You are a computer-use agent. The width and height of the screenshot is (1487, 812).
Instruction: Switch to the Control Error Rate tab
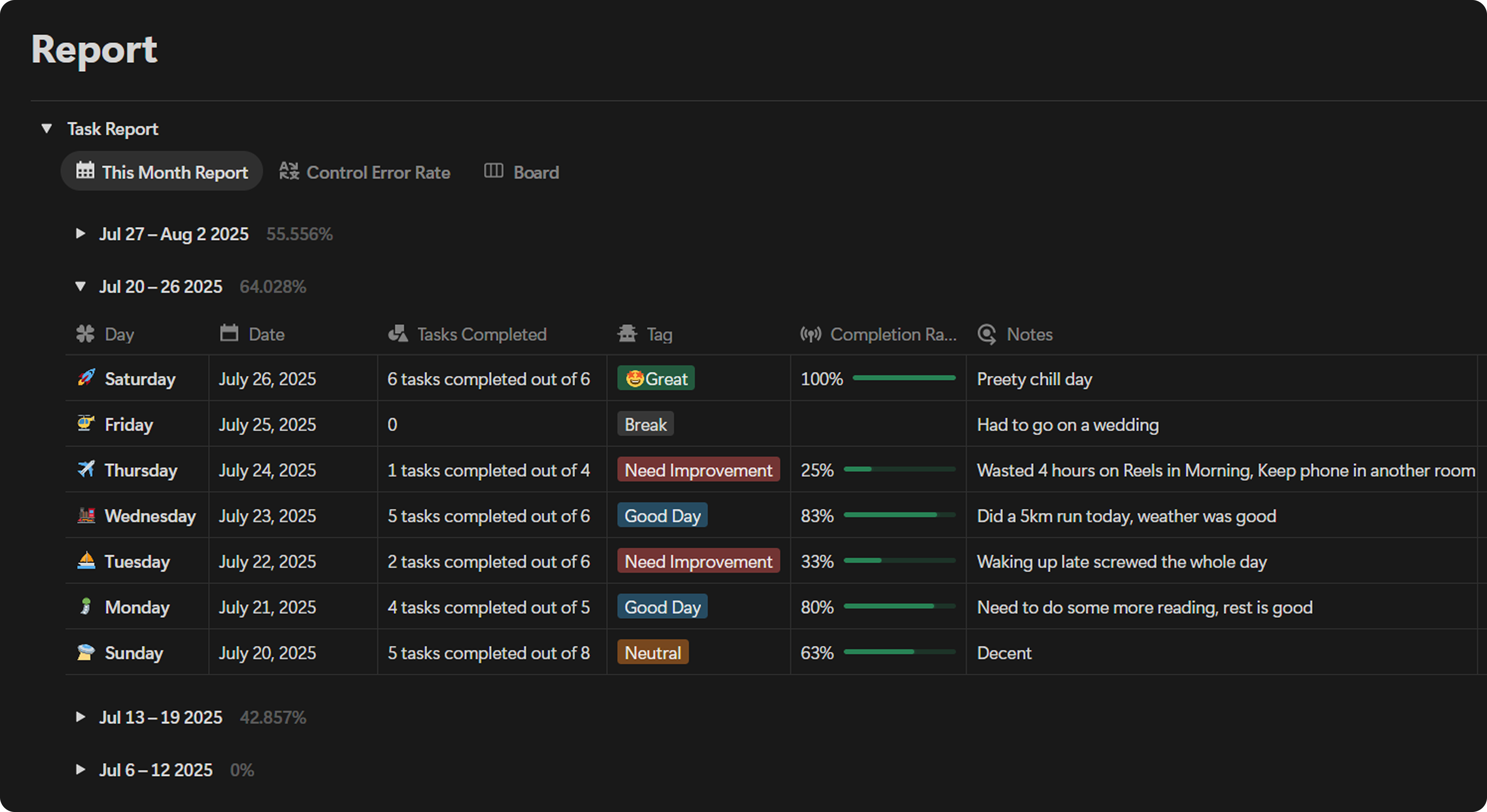pos(365,172)
